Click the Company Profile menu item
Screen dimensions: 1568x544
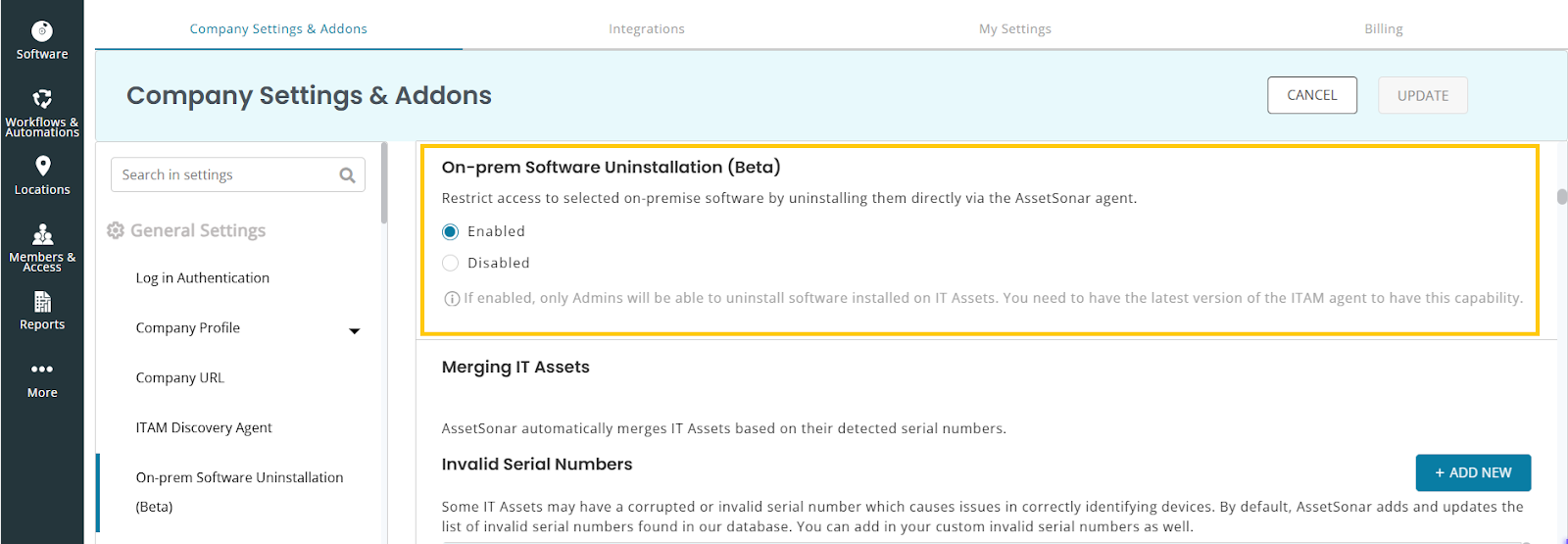tap(188, 328)
